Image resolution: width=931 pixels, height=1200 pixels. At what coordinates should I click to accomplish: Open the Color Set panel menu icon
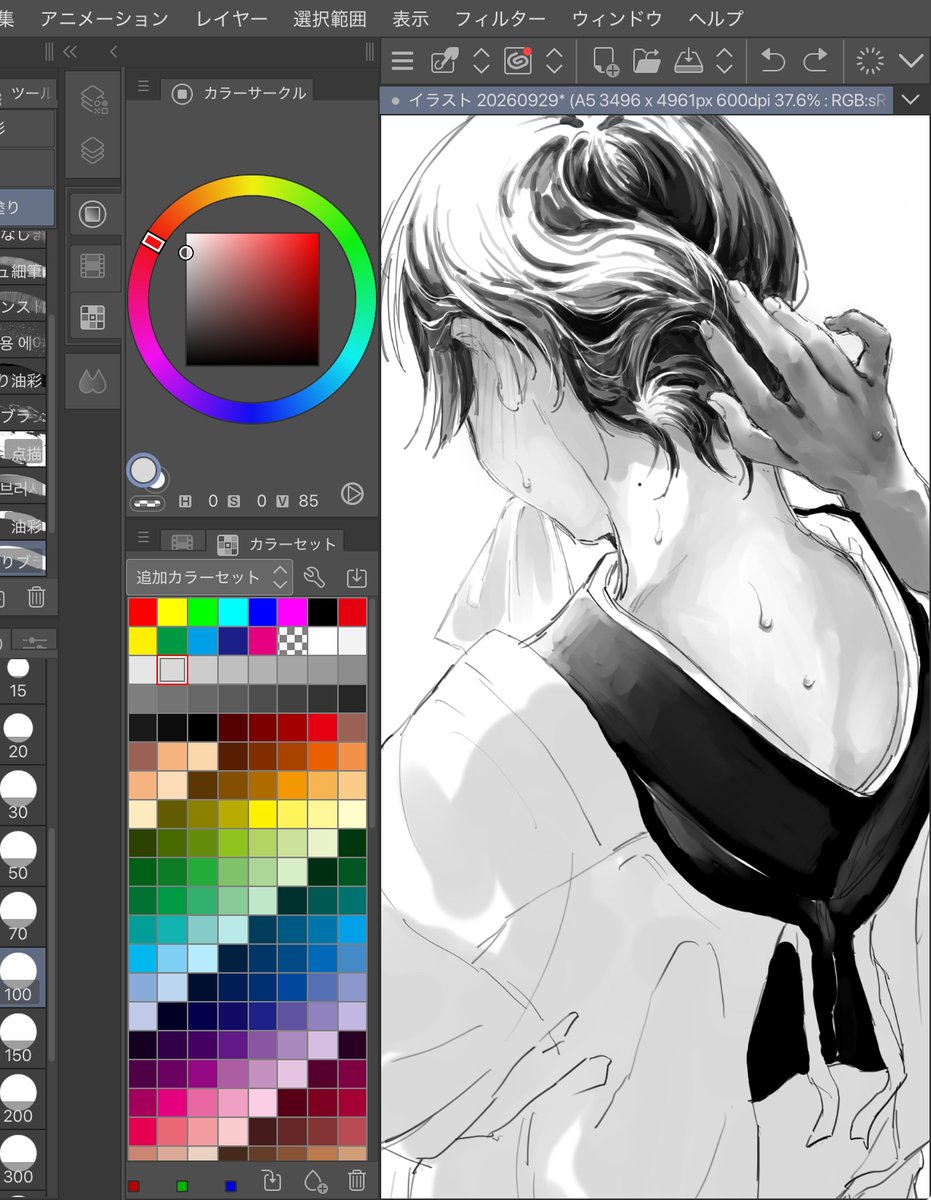[143, 537]
